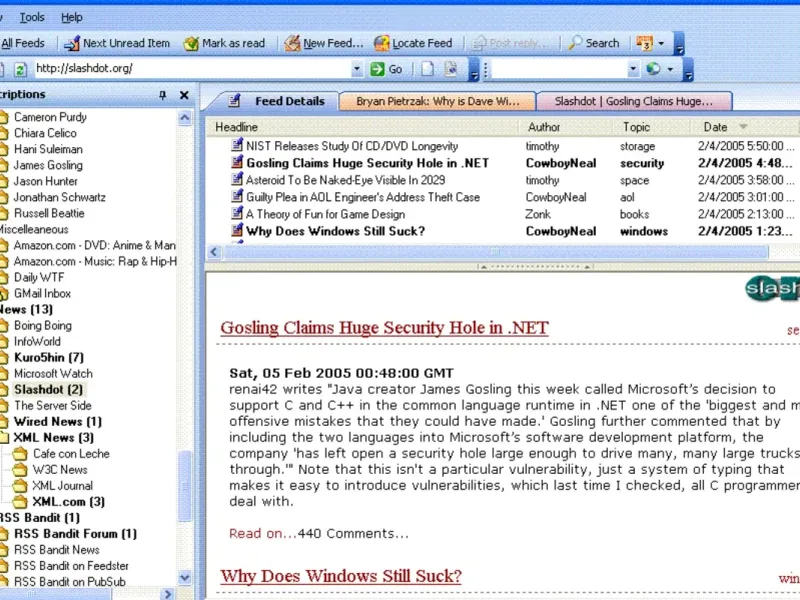Click feed tree scrollbar down arrow
Image resolution: width=800 pixels, height=600 pixels.
(x=185, y=578)
